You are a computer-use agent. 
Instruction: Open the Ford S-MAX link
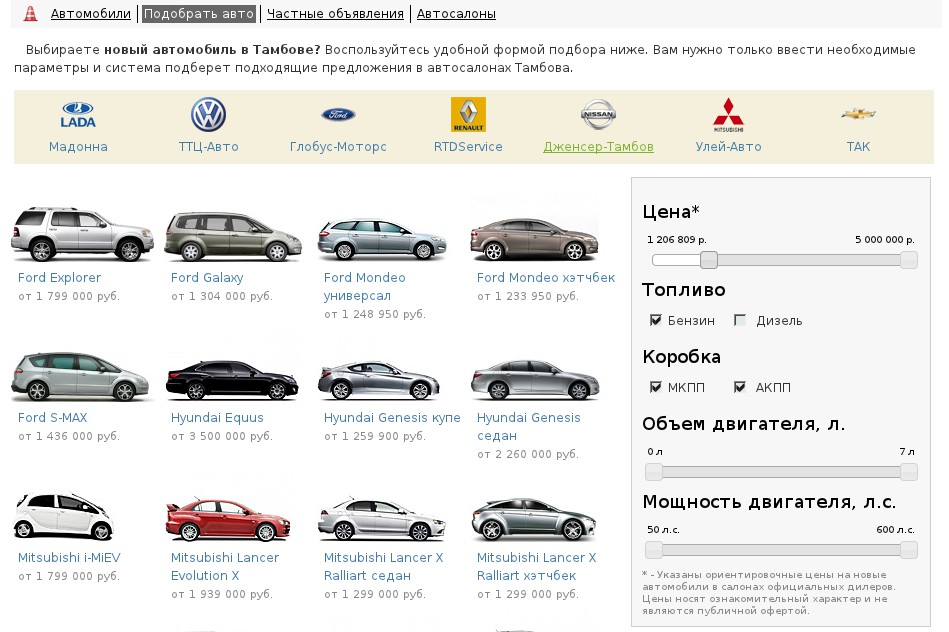coord(53,417)
